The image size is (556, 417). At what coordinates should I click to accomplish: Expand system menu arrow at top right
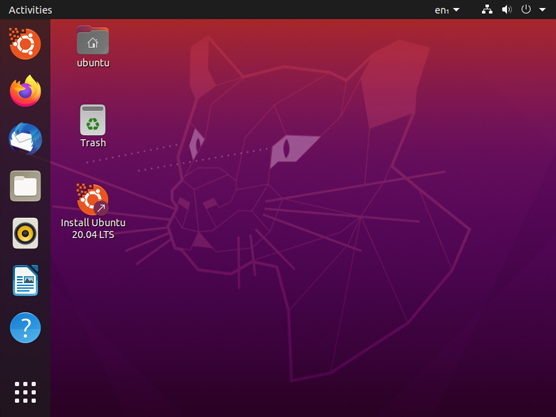[x=543, y=10]
